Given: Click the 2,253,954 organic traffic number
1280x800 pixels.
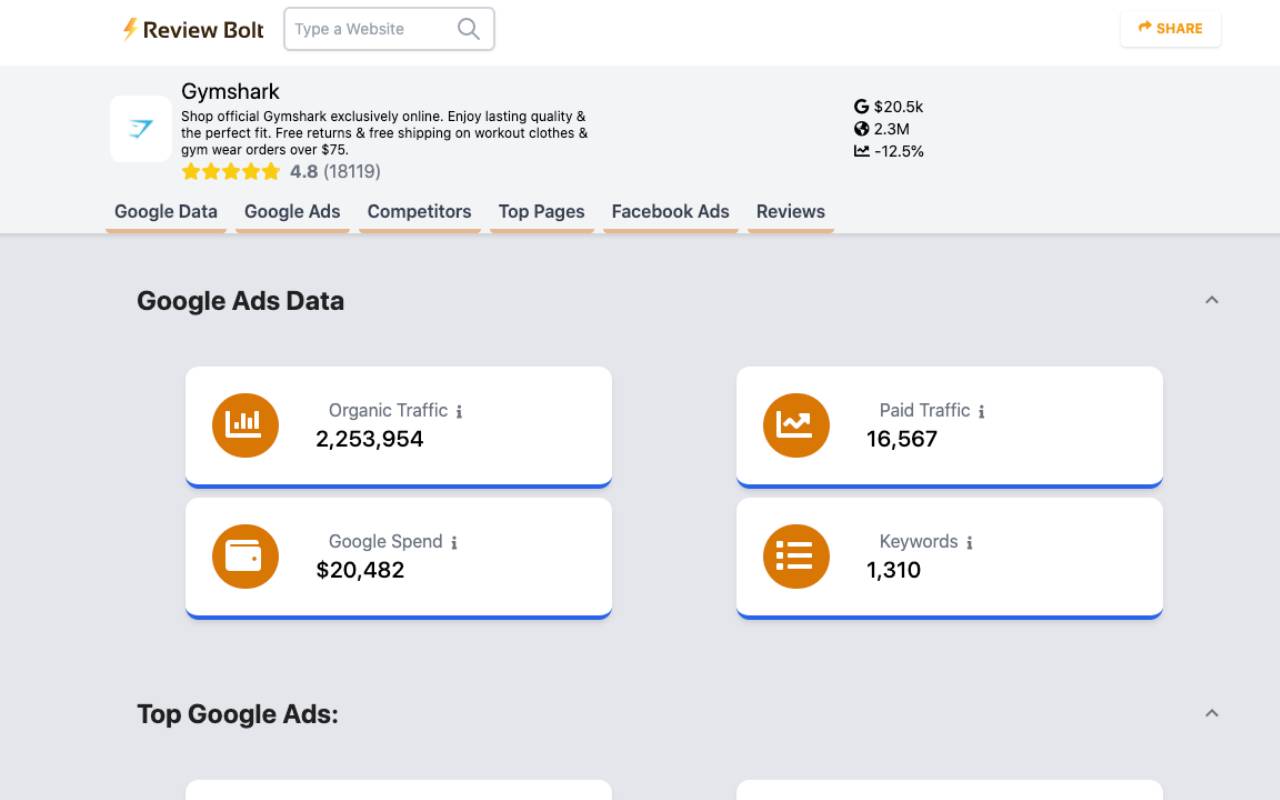Looking at the screenshot, I should tap(370, 439).
